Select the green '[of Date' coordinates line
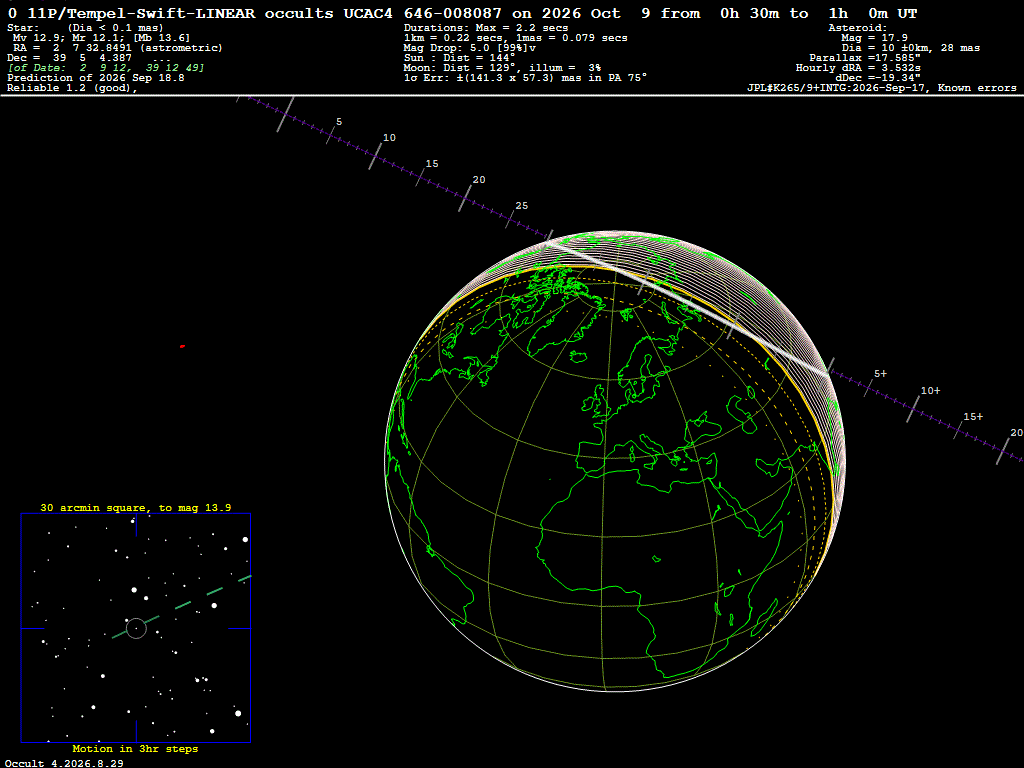 pyautogui.click(x=106, y=68)
